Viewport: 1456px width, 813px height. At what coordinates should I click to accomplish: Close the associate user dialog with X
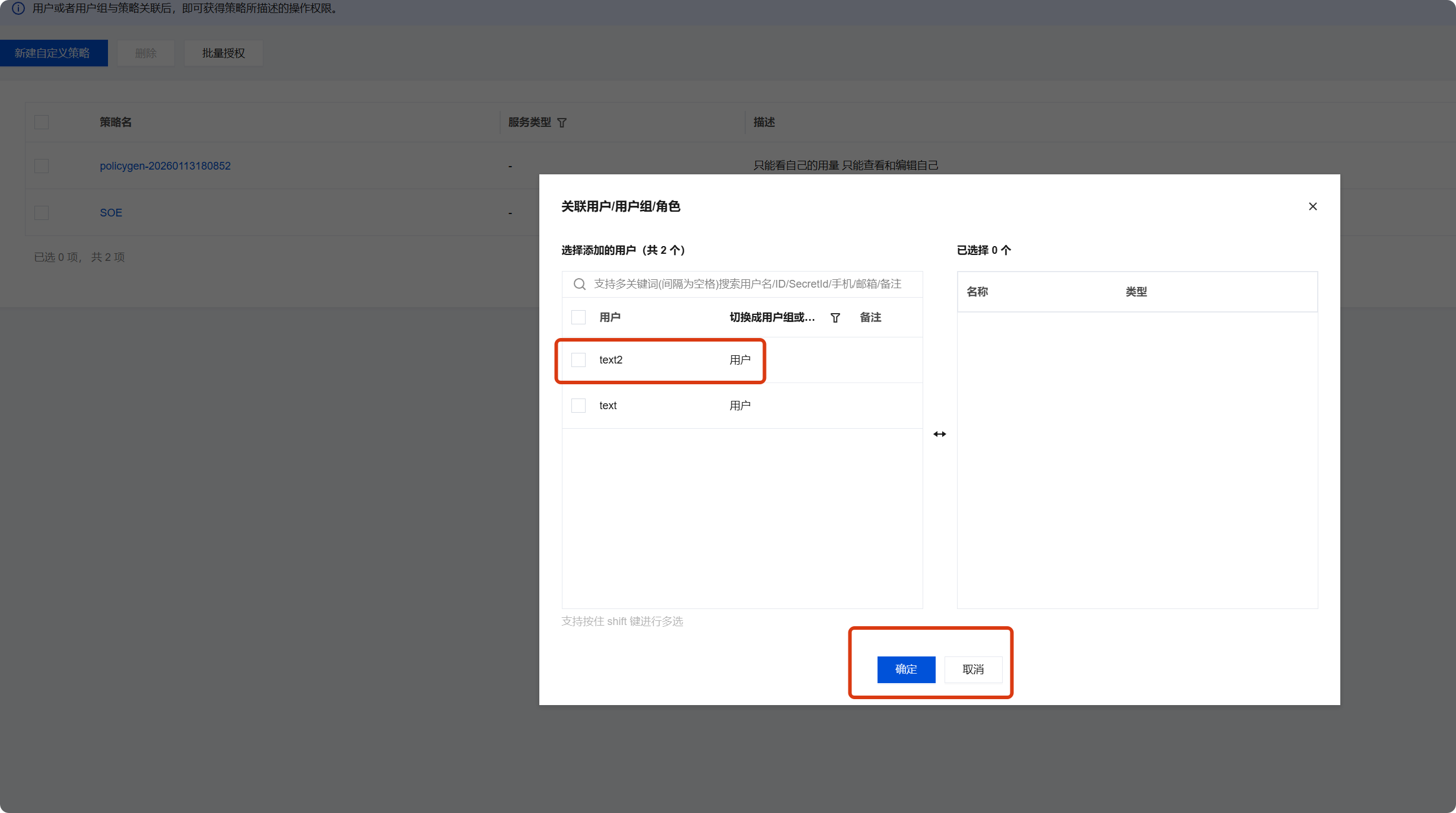(x=1312, y=206)
